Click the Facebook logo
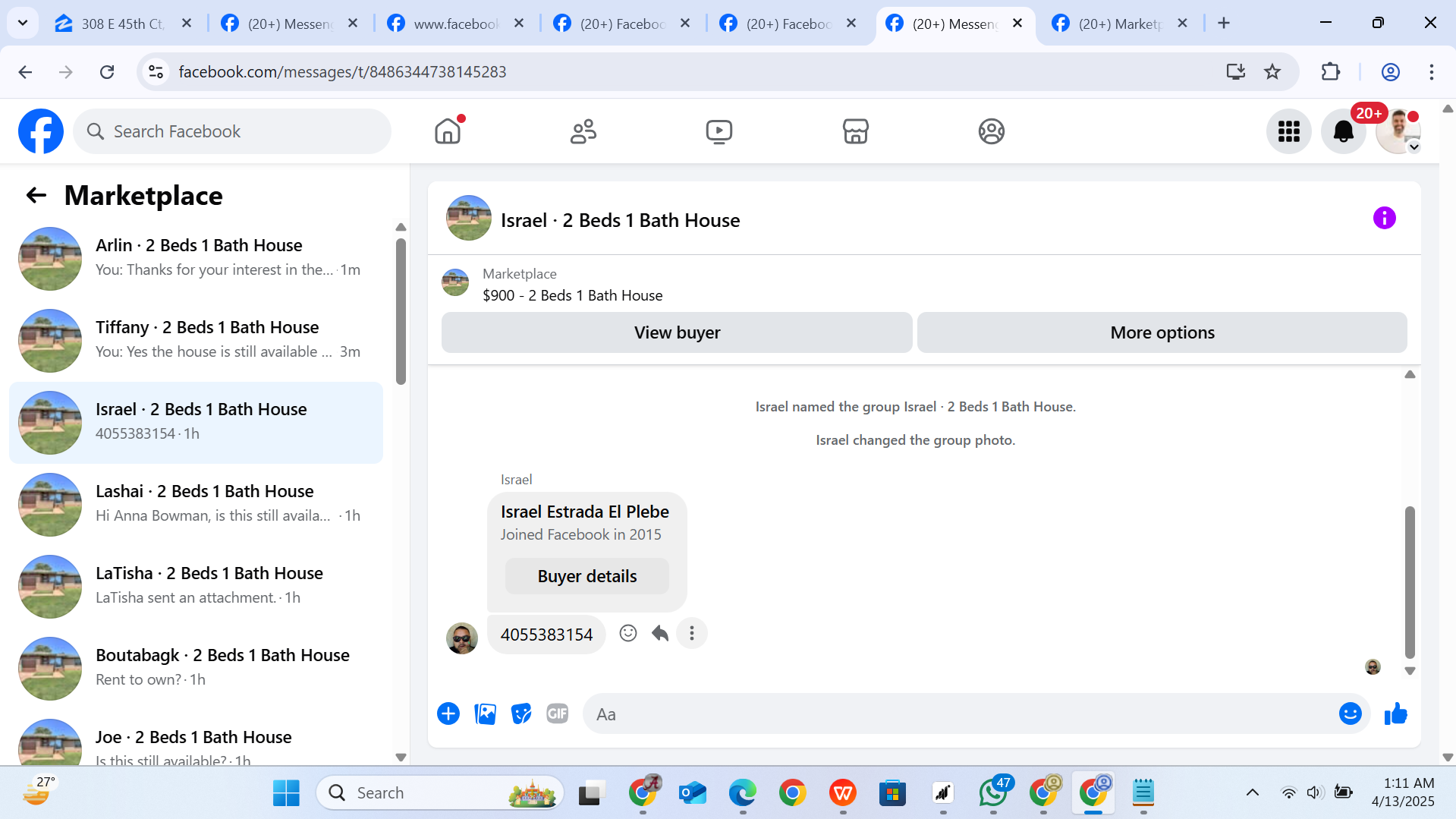Viewport: 1456px width, 819px height. pyautogui.click(x=41, y=131)
